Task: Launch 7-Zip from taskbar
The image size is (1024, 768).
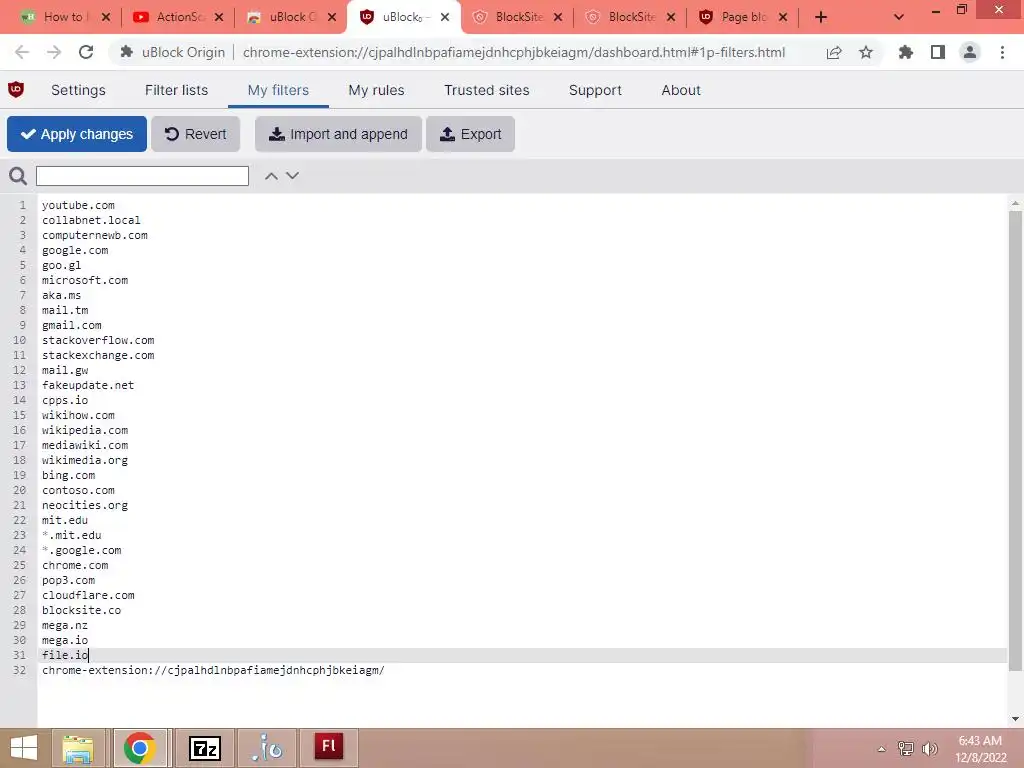Action: (x=204, y=748)
